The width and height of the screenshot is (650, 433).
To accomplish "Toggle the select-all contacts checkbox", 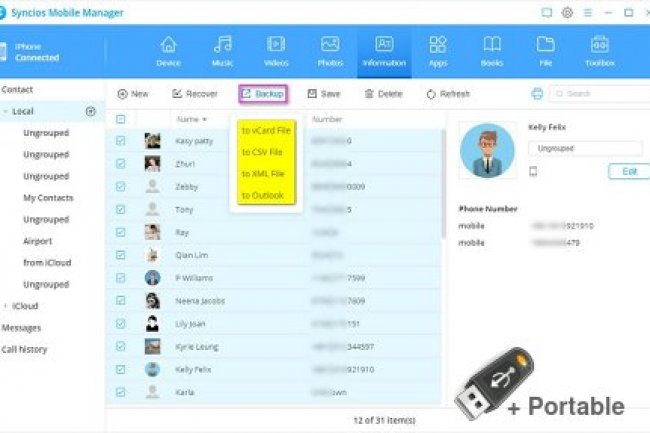I will click(121, 119).
